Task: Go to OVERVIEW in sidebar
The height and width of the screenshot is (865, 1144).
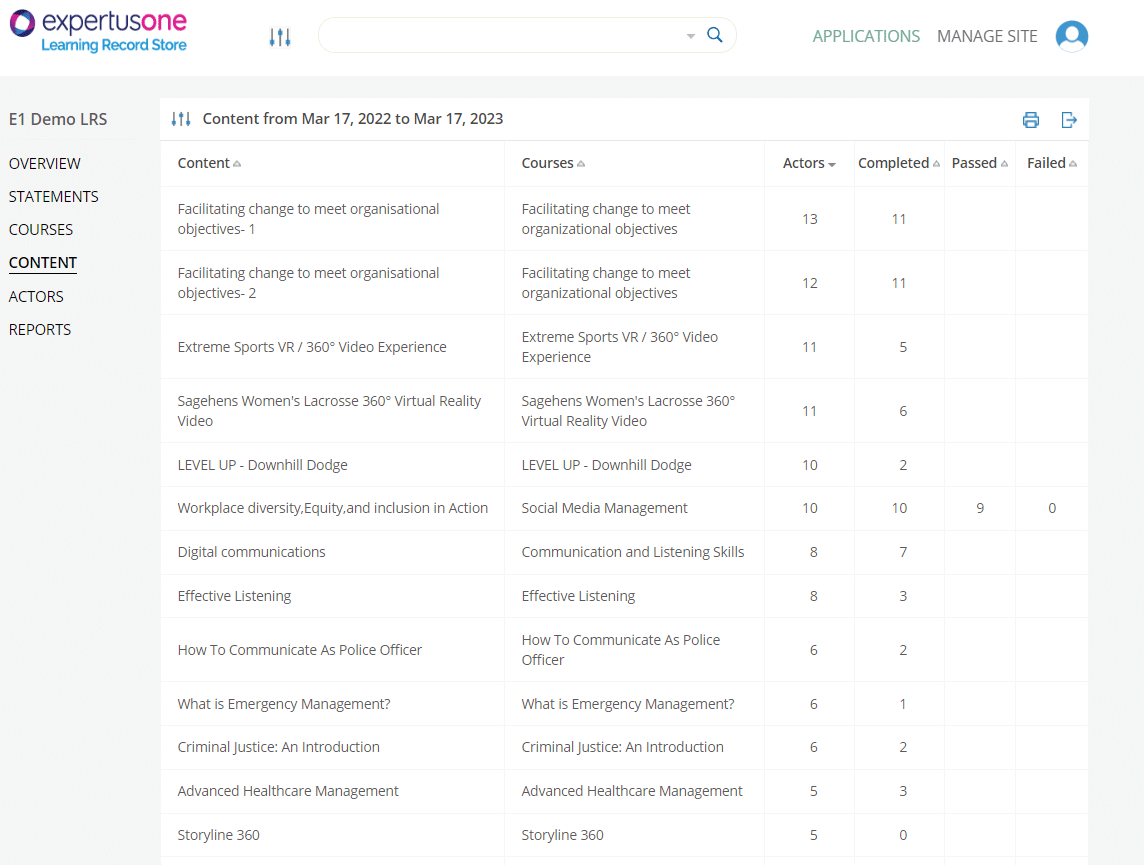Action: (45, 163)
